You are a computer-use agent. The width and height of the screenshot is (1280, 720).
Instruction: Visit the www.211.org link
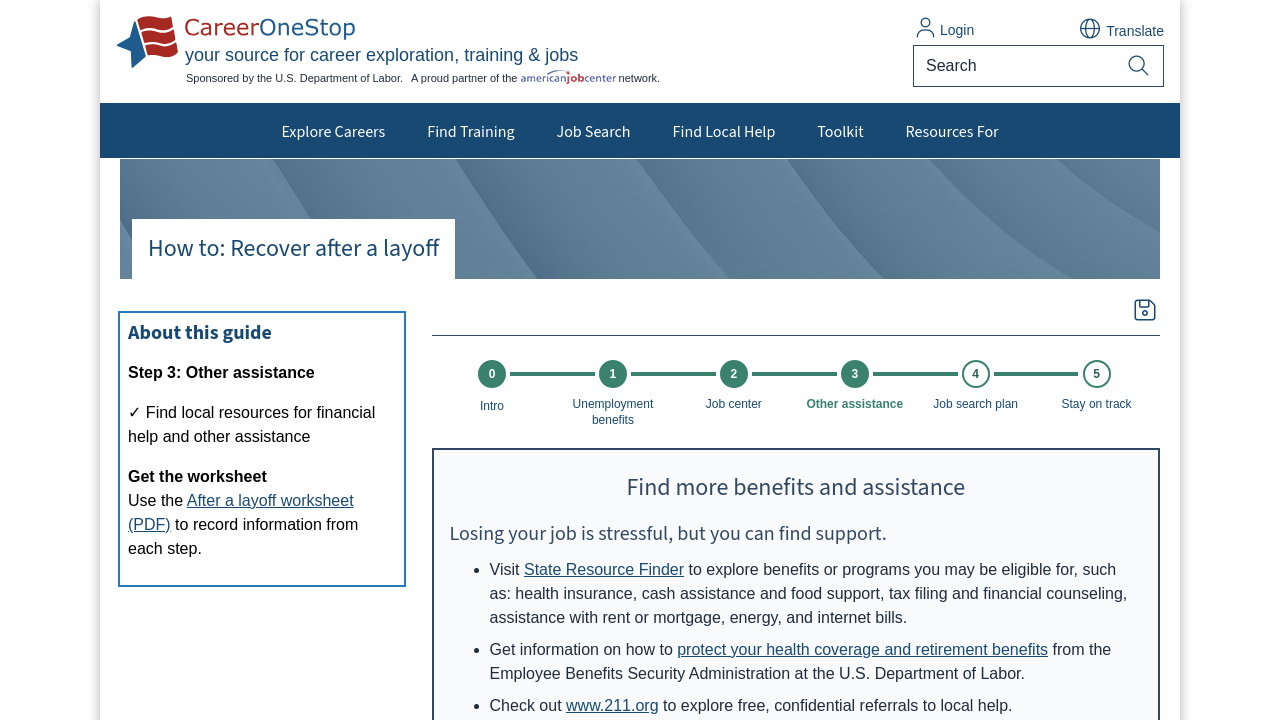coord(612,705)
